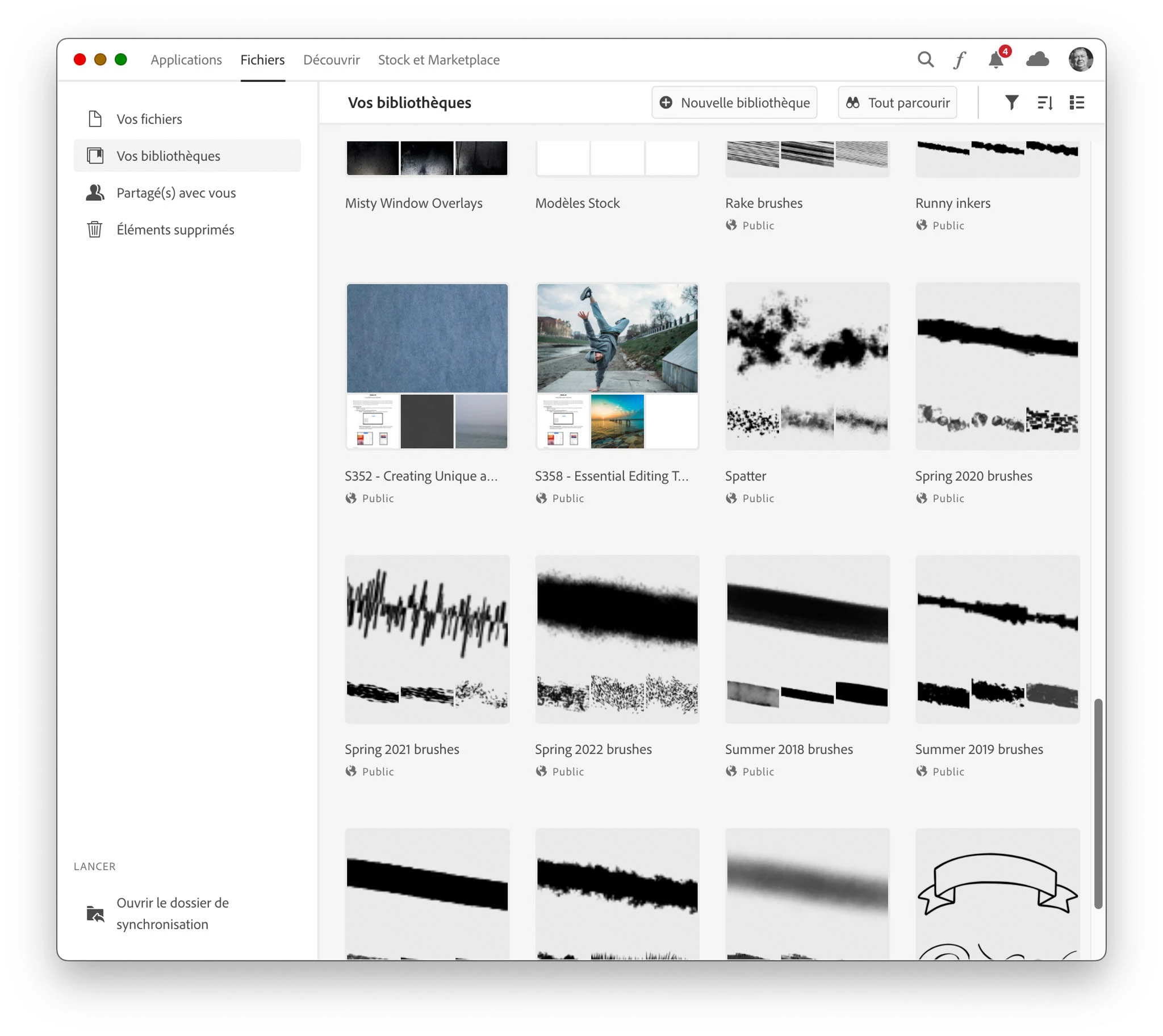Open Partagé(s) avec vous section
Viewport: 1163px width, 1036px height.
[176, 193]
